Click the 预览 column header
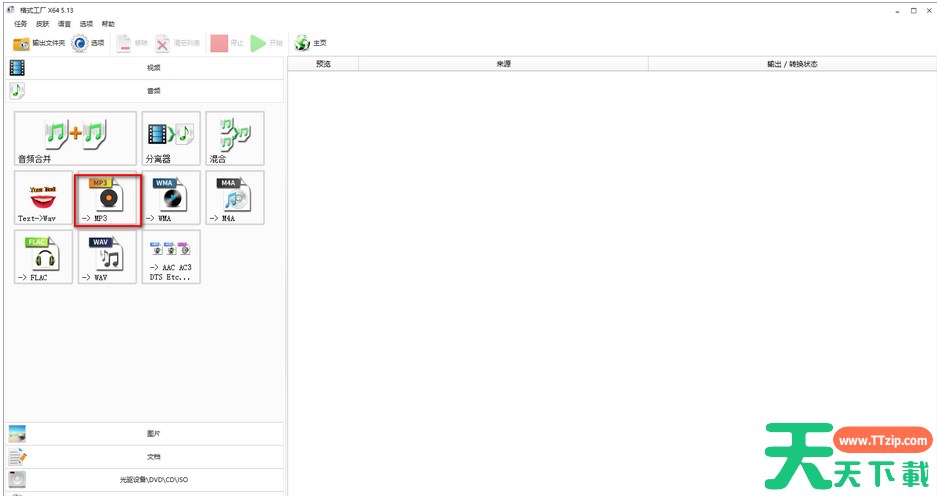Screen dimensions: 937x496 coord(323,64)
